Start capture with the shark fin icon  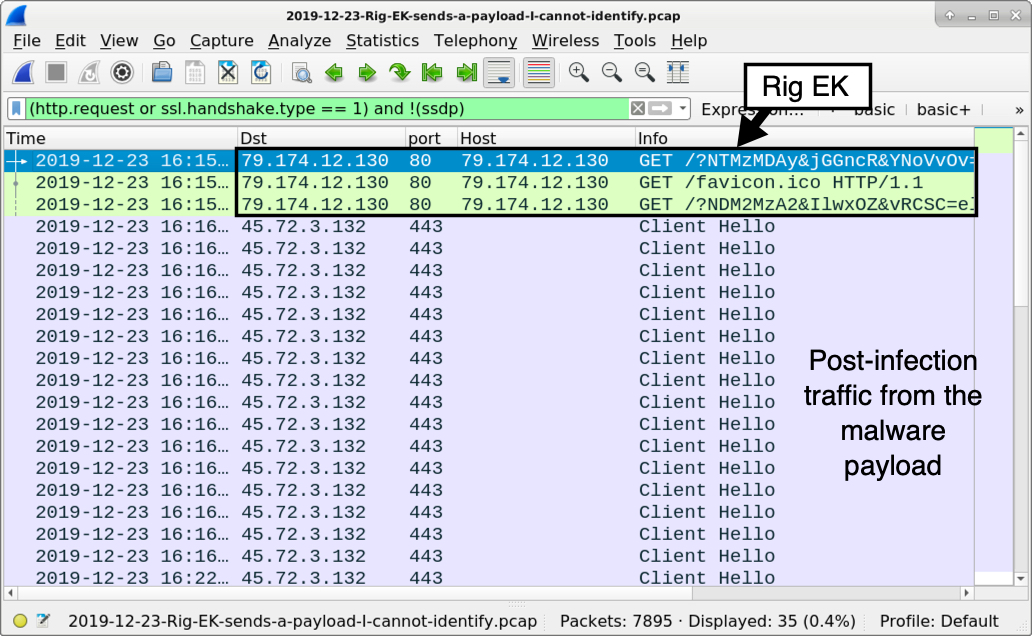point(23,72)
